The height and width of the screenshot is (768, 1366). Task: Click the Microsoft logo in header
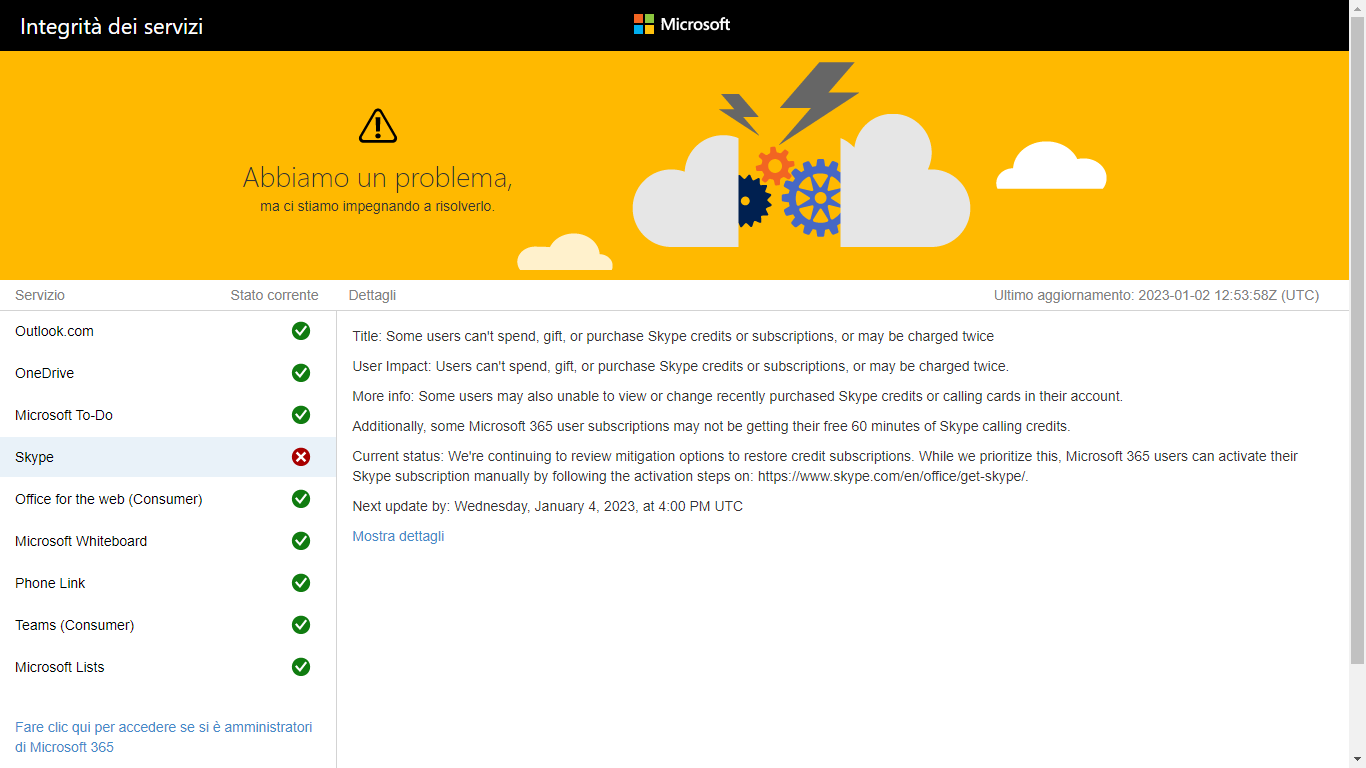click(x=682, y=24)
